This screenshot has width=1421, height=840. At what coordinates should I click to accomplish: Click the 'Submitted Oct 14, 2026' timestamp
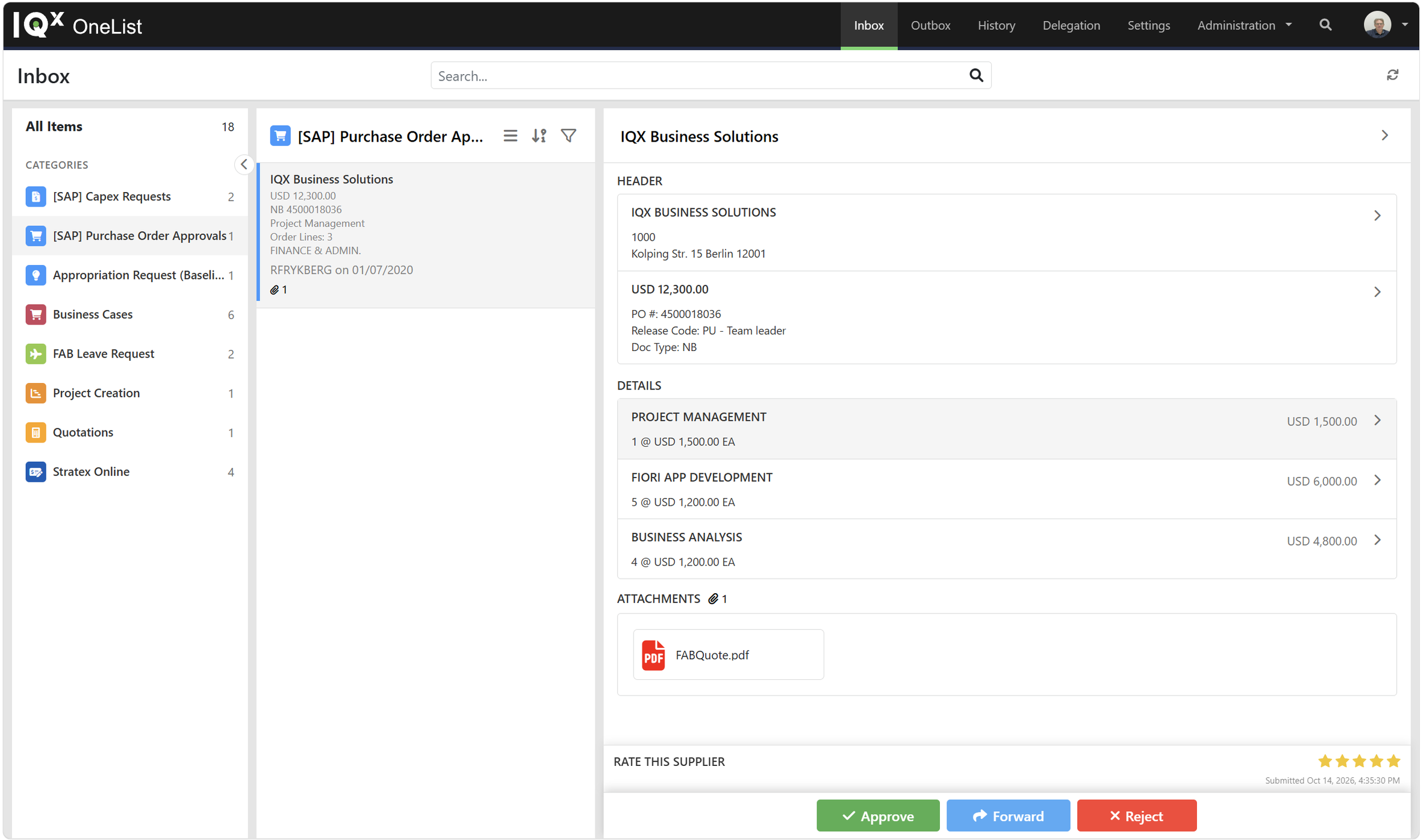pos(1332,780)
